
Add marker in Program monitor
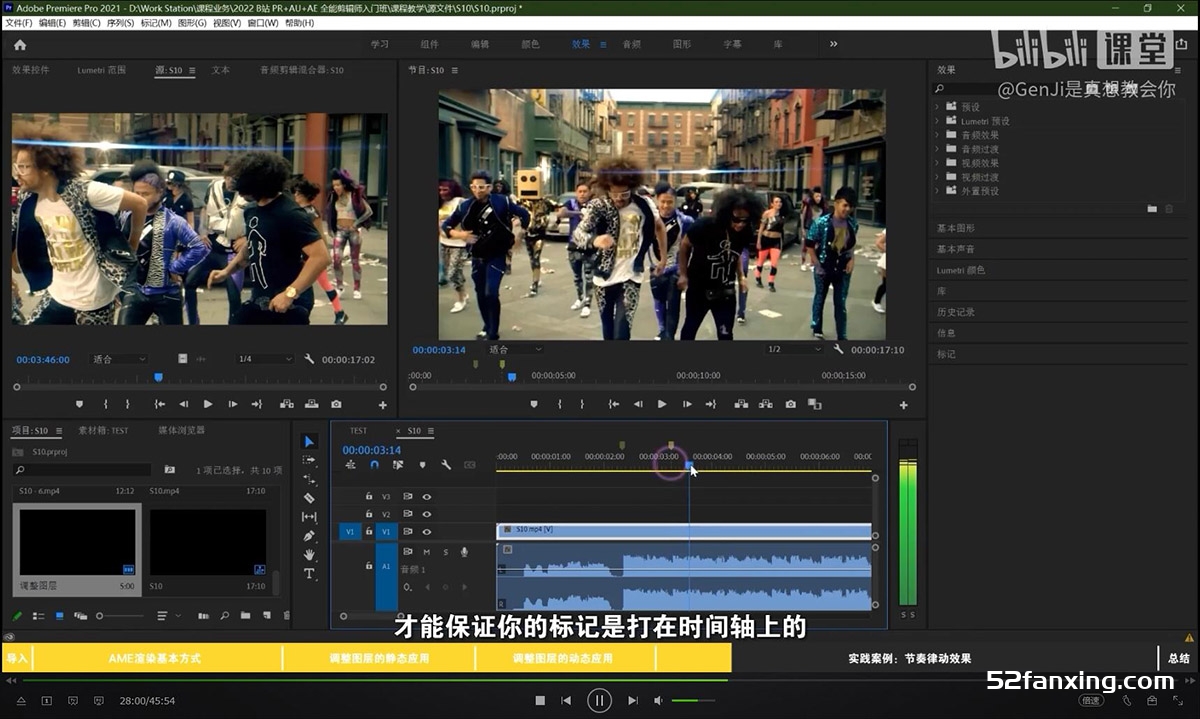pos(534,404)
